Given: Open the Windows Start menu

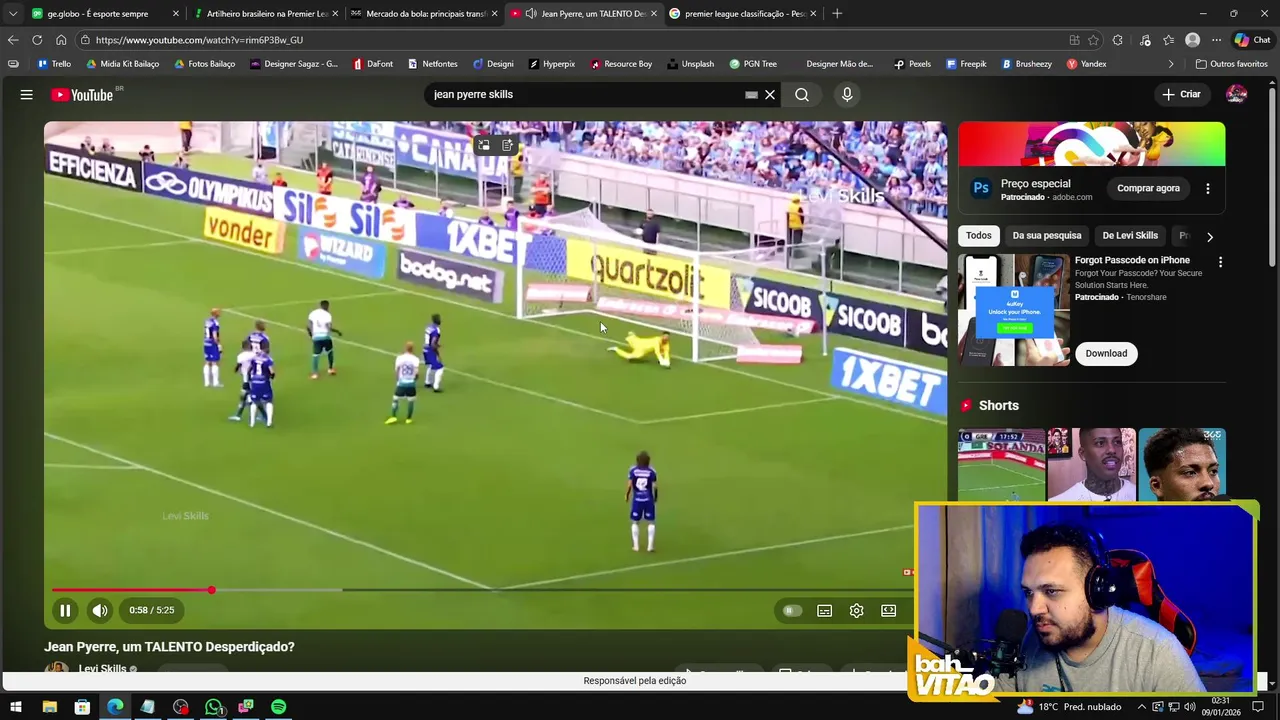Looking at the screenshot, I should 16,707.
